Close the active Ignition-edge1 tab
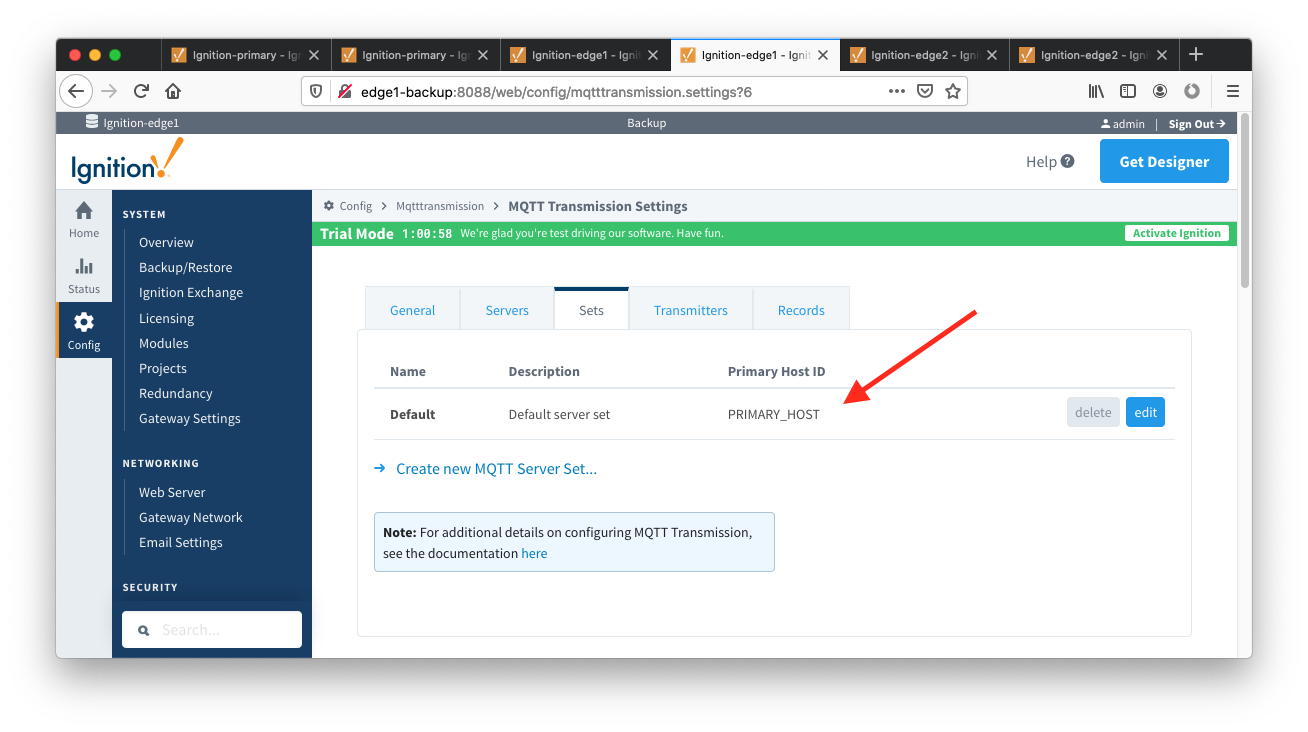1308x732 pixels. point(822,55)
